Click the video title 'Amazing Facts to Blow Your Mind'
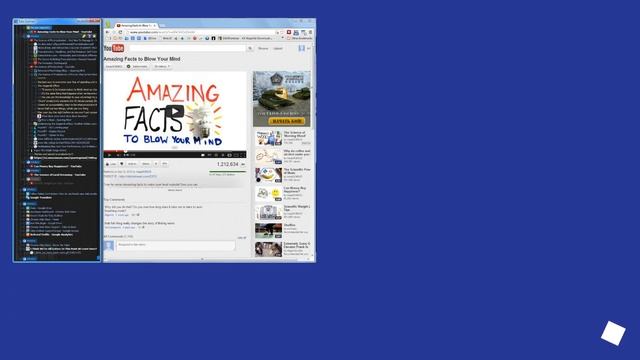 pyautogui.click(x=142, y=59)
